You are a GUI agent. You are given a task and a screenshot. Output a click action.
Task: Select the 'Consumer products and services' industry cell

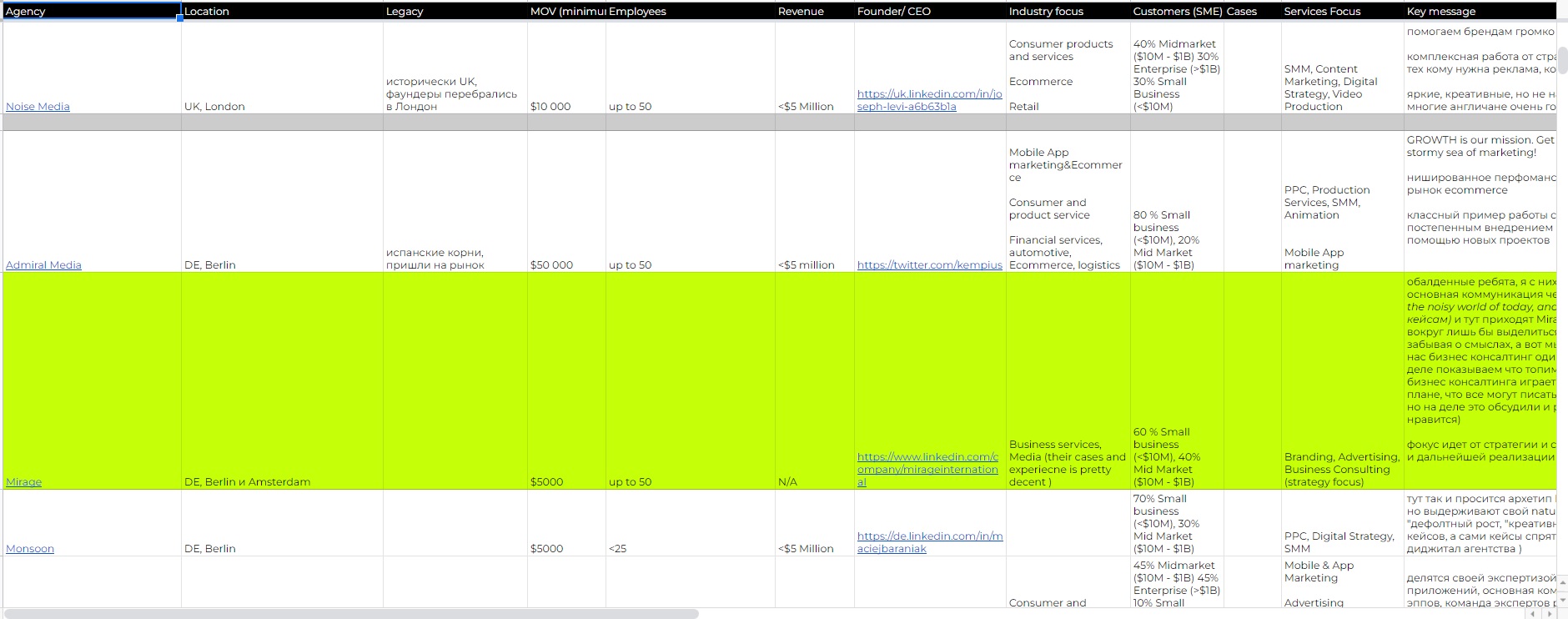(x=1068, y=68)
